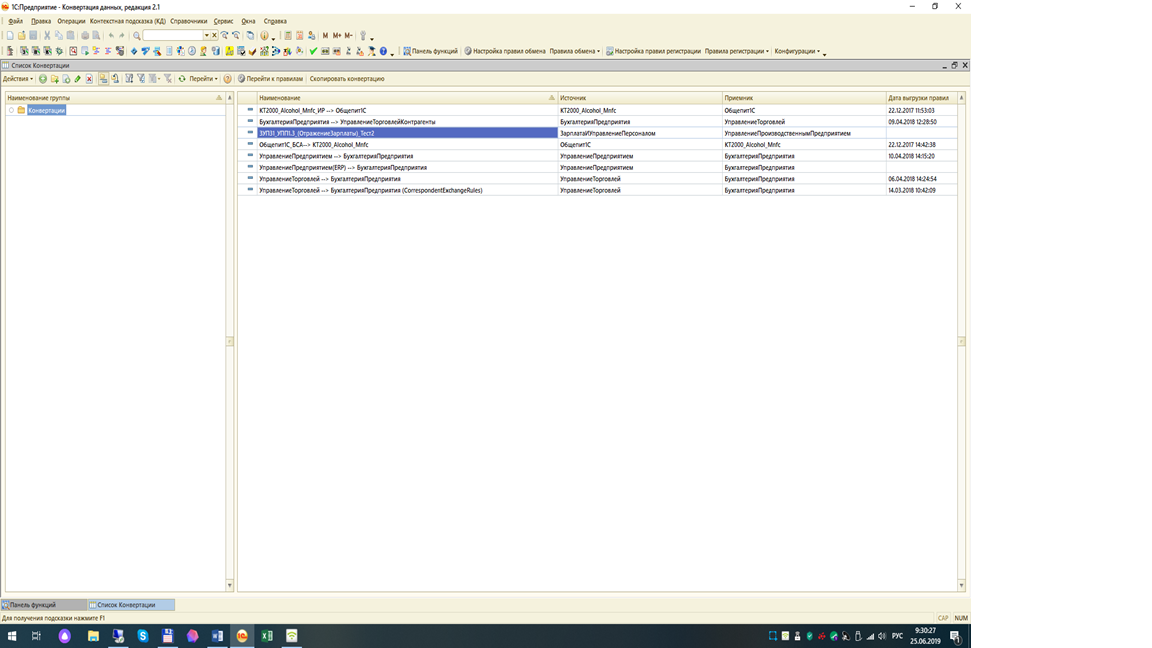Open the Справочники menu
The height and width of the screenshot is (648, 1152).
pos(189,21)
